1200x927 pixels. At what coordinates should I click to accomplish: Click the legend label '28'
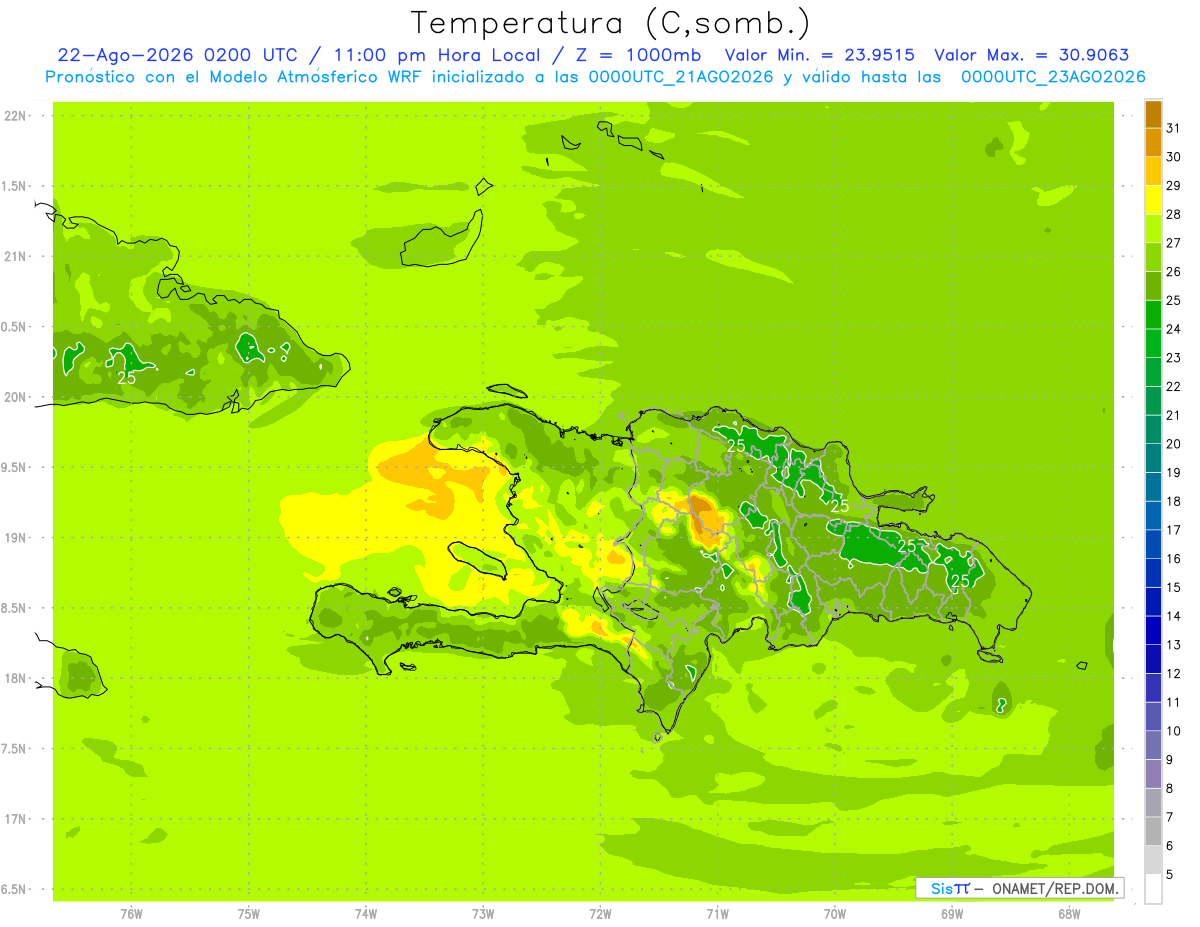1174,214
